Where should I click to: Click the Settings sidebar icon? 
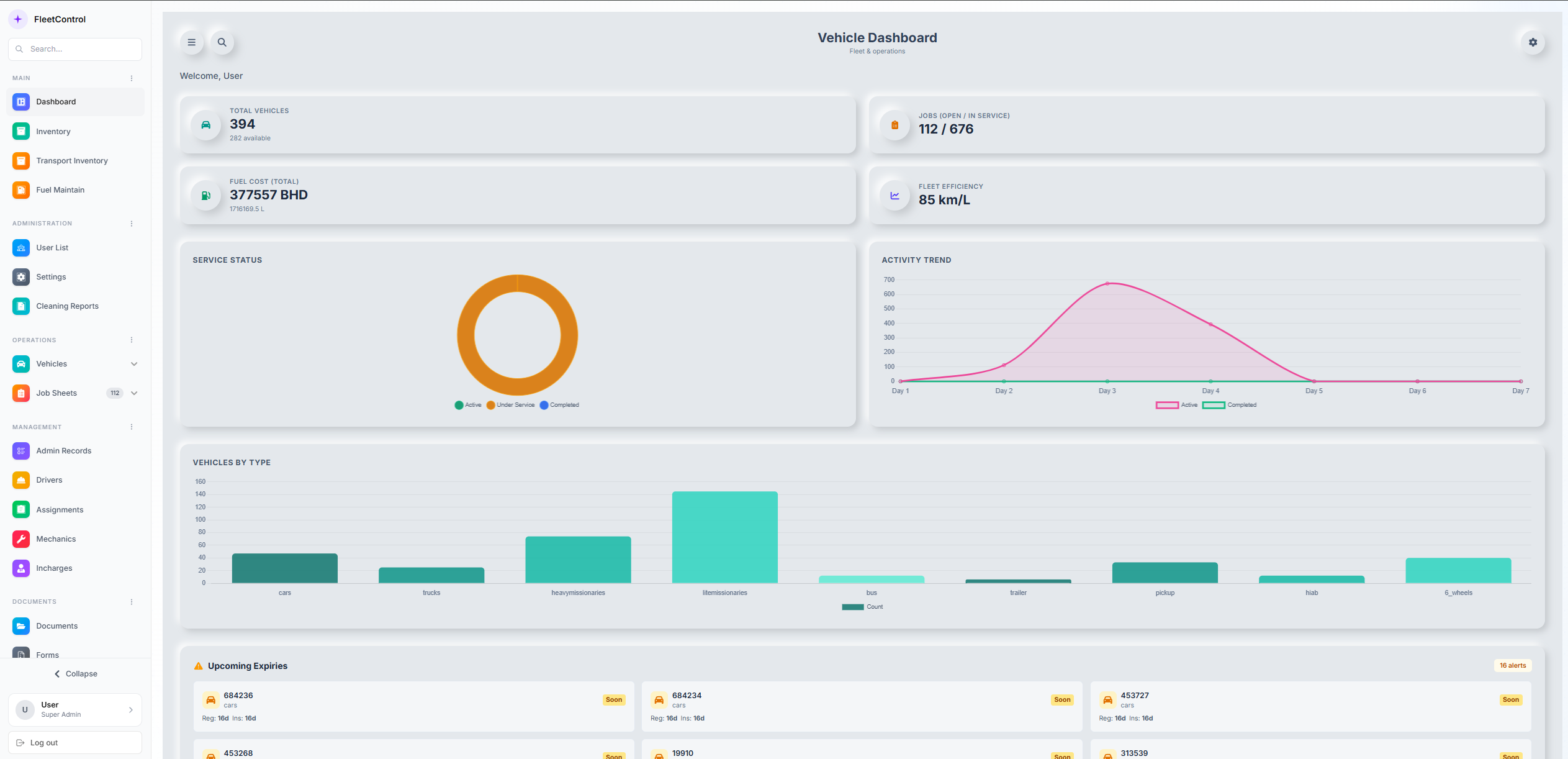pyautogui.click(x=21, y=277)
